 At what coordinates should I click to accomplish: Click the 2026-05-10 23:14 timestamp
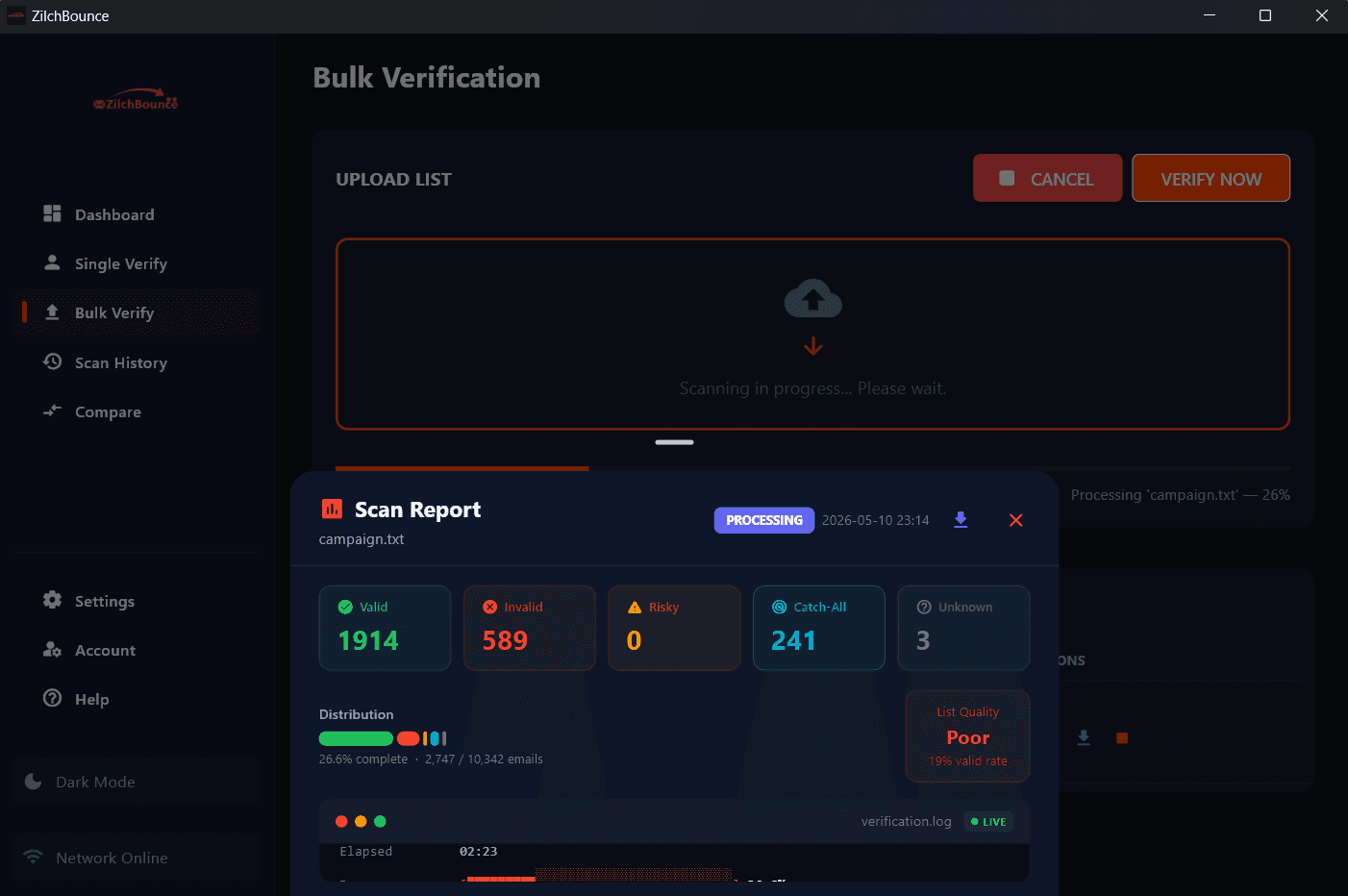tap(876, 520)
